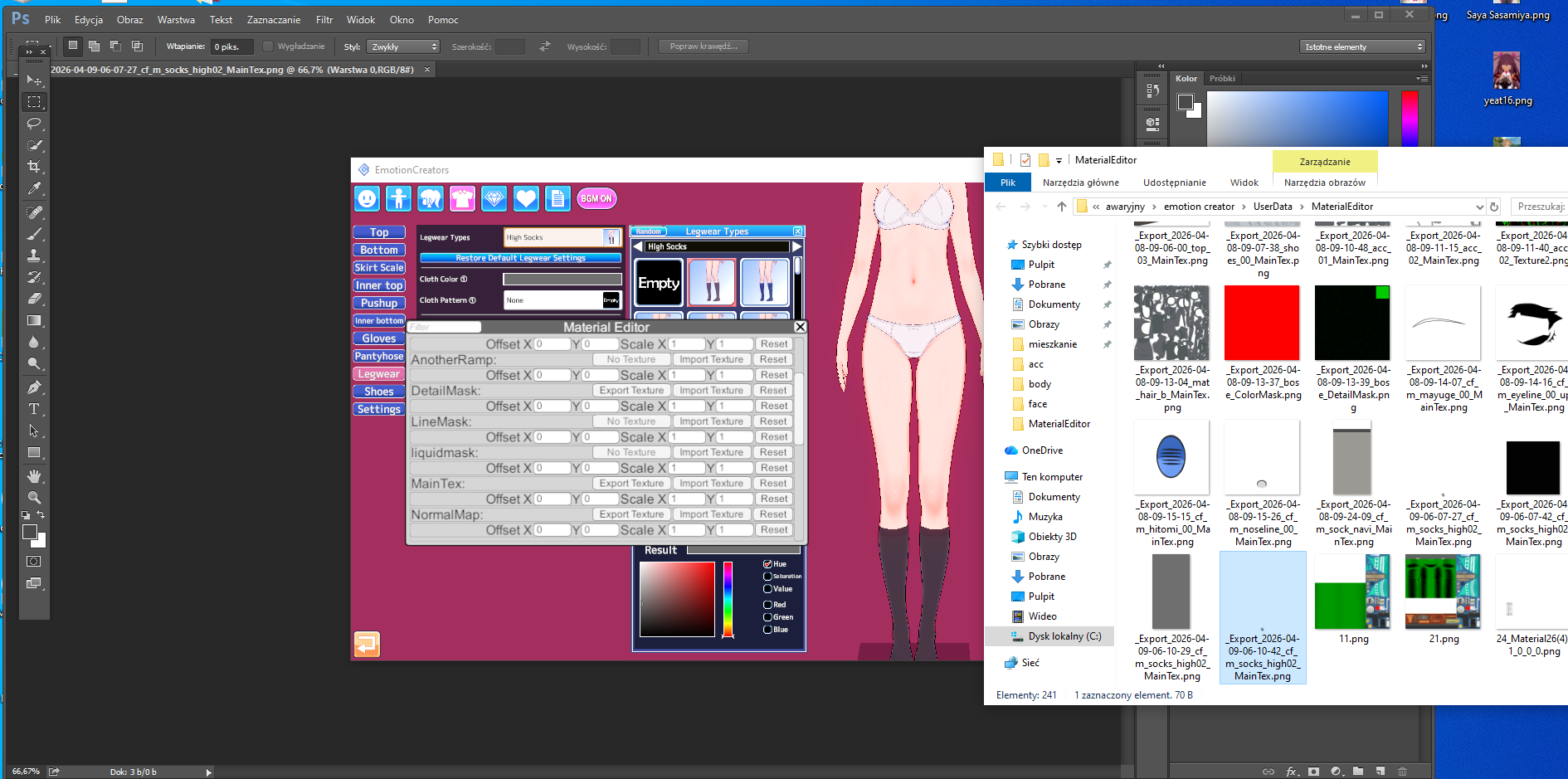Select the Horizontal Type tool
1568x779 pixels.
pyautogui.click(x=34, y=409)
